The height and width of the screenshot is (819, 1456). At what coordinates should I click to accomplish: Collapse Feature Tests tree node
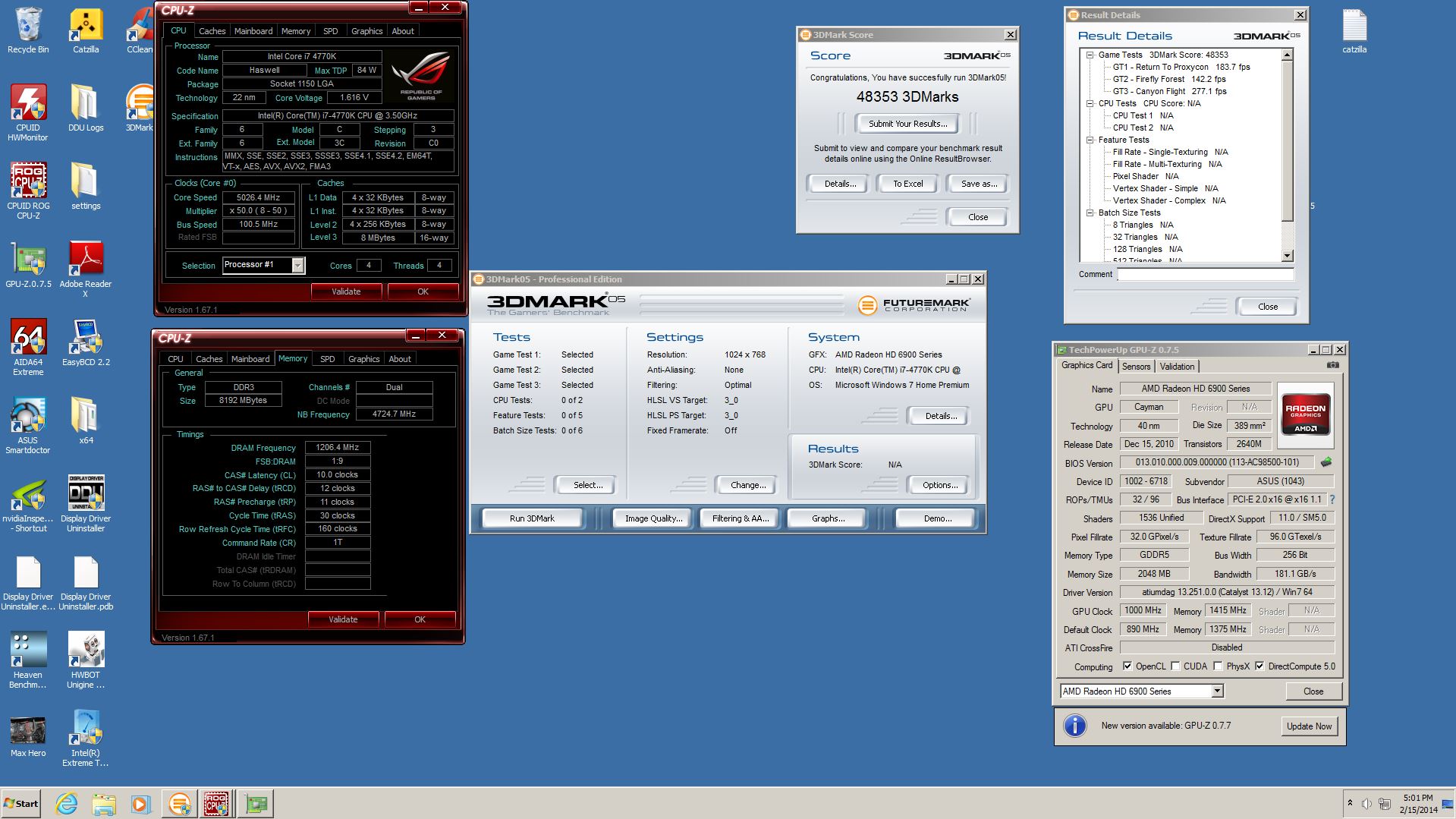click(x=1090, y=140)
